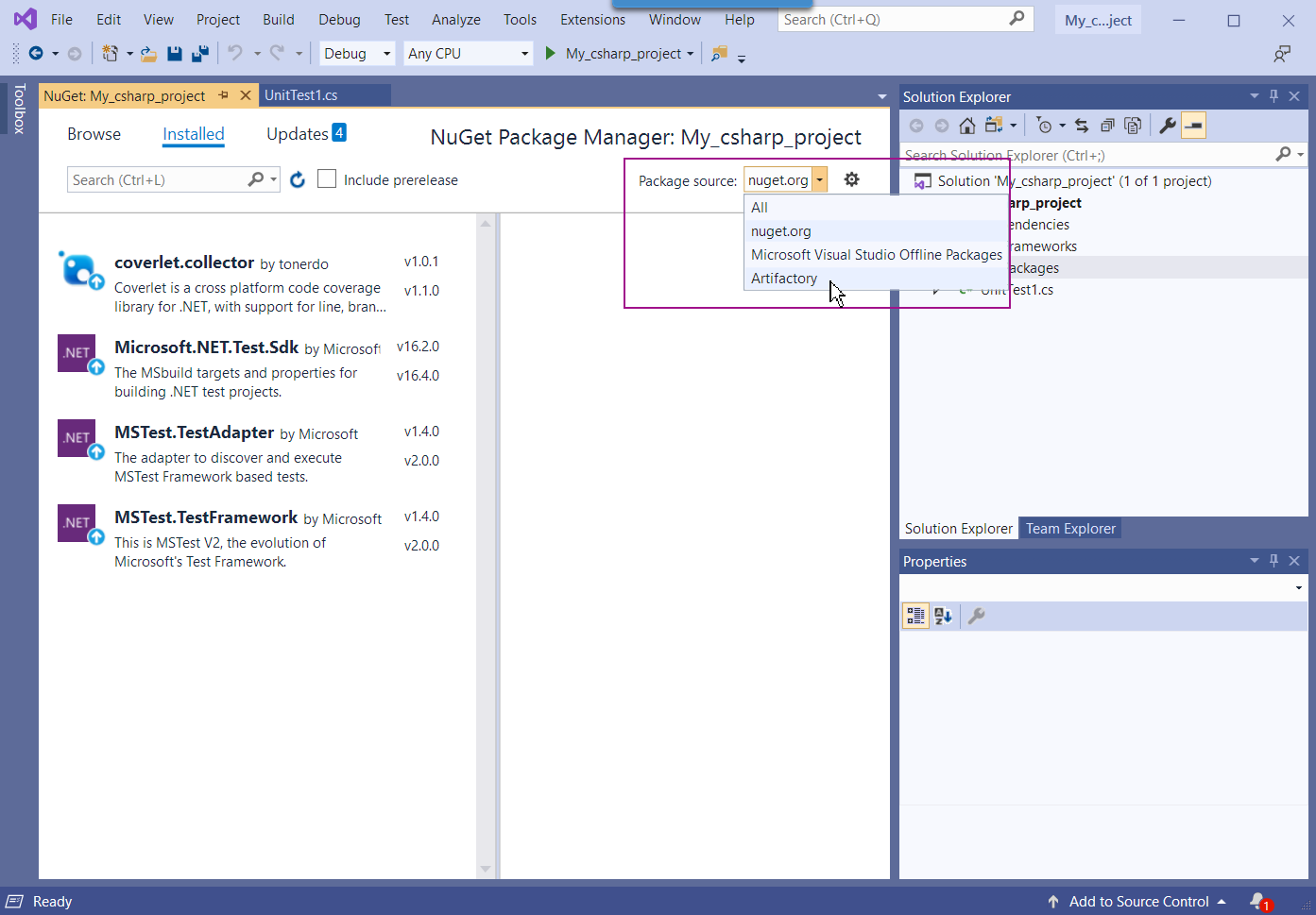Open NuGet package source settings gear
Viewport: 1316px width, 915px height.
point(851,179)
